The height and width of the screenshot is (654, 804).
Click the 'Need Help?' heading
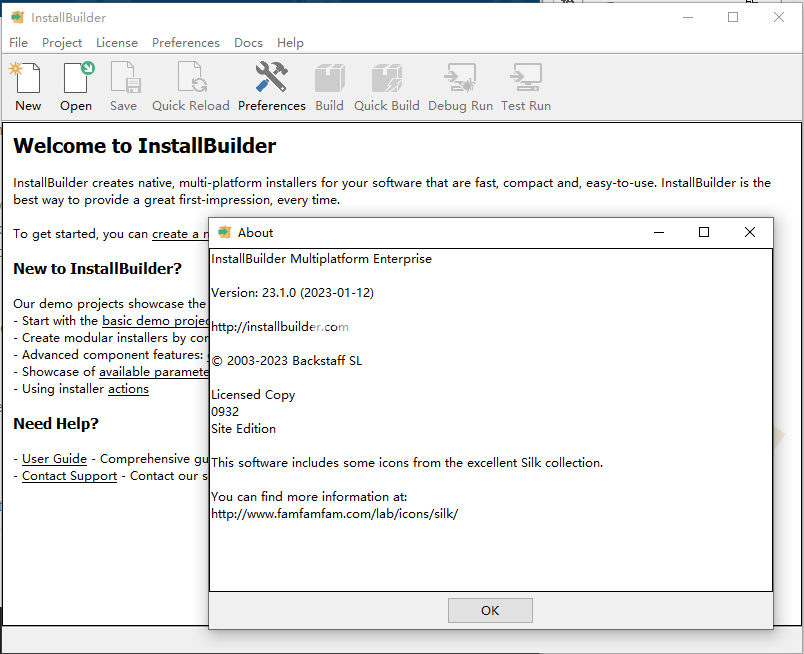tap(56, 424)
